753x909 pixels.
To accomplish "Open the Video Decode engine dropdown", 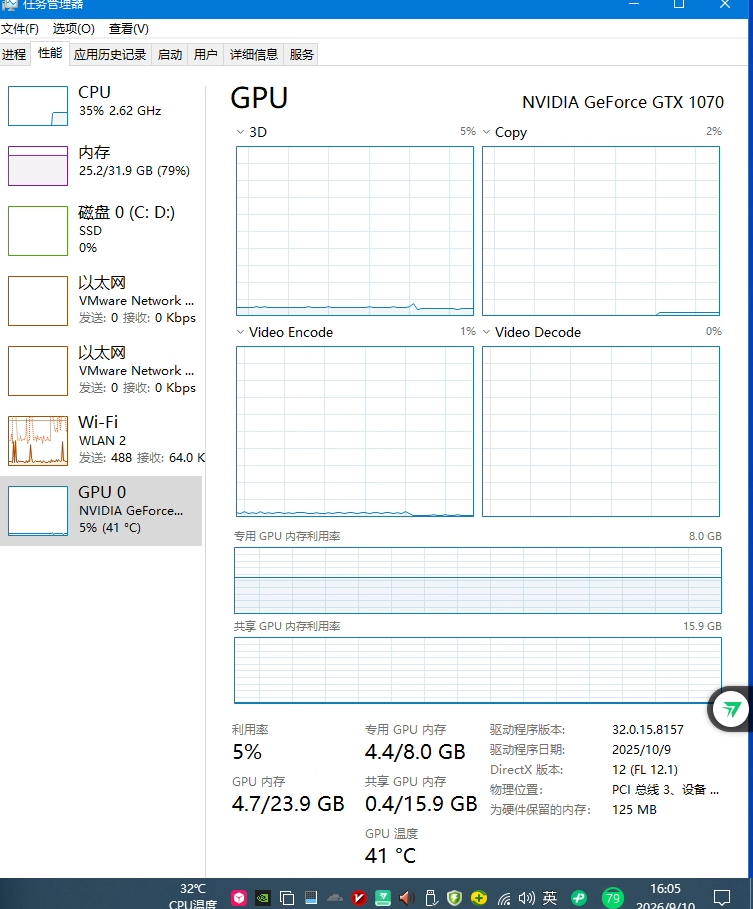I will 486,332.
